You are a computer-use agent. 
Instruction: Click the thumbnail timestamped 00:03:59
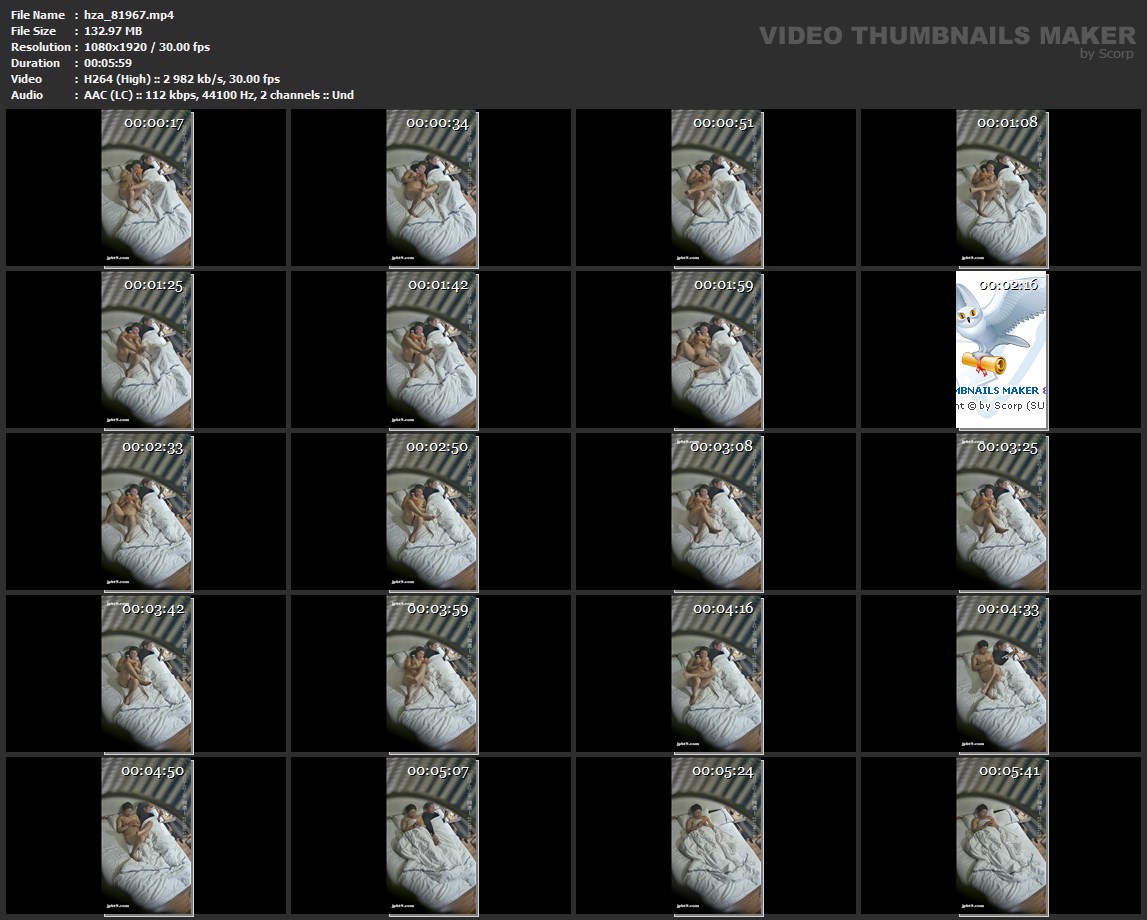click(432, 673)
